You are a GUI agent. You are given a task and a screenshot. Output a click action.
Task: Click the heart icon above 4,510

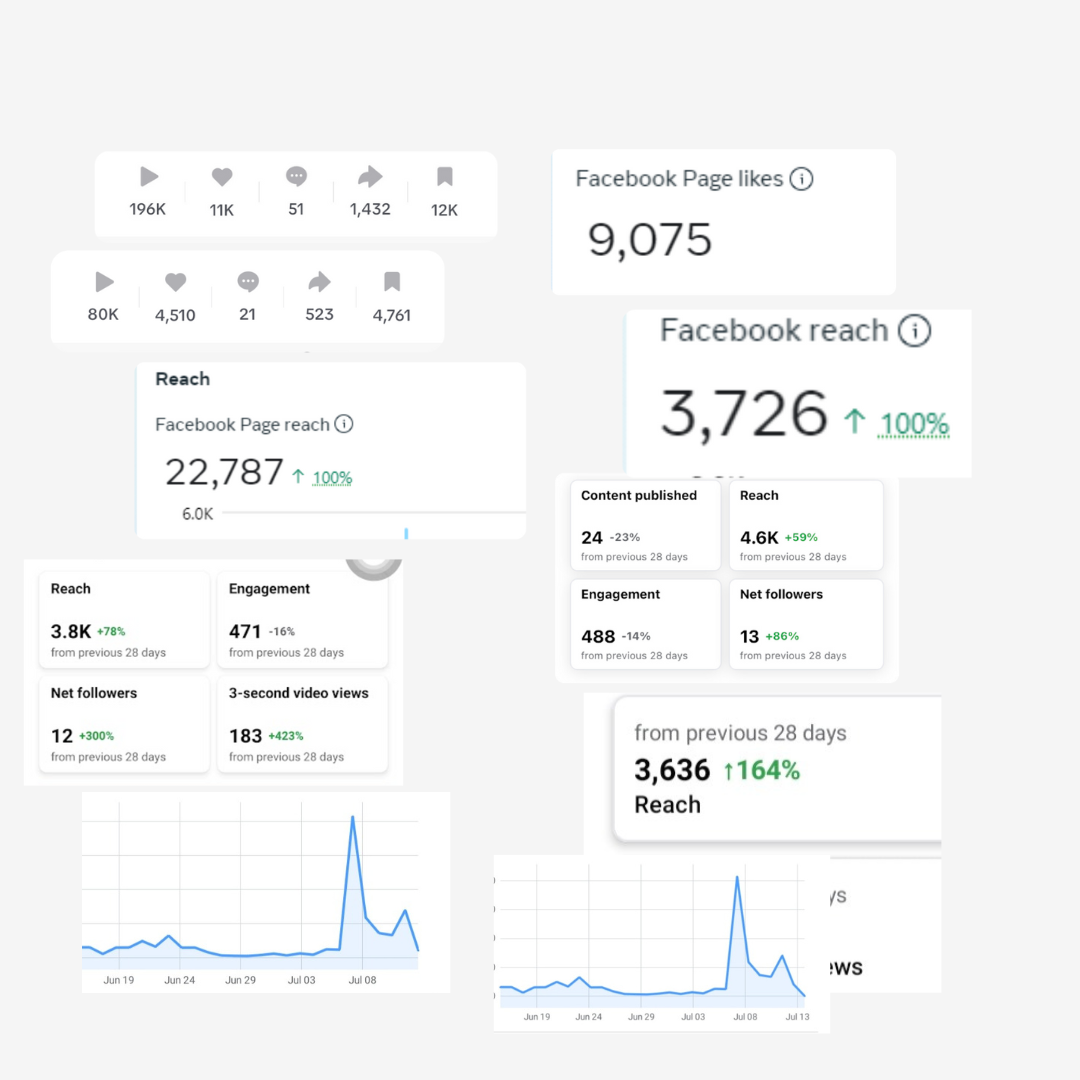176,282
